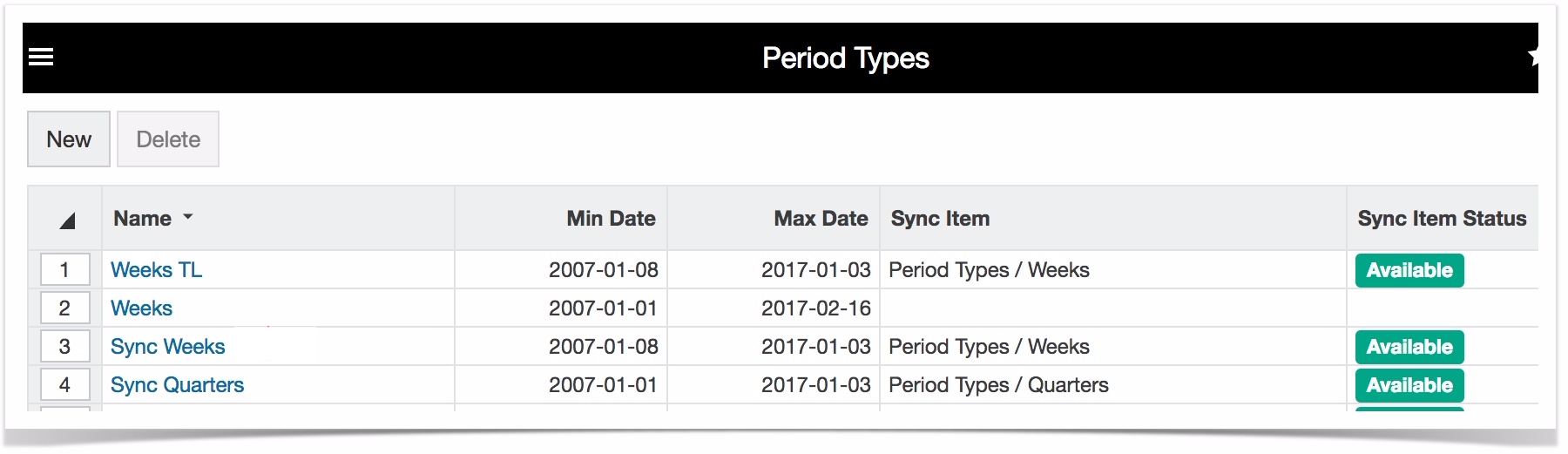Click the Available badge for Sync Quarters

[1409, 385]
